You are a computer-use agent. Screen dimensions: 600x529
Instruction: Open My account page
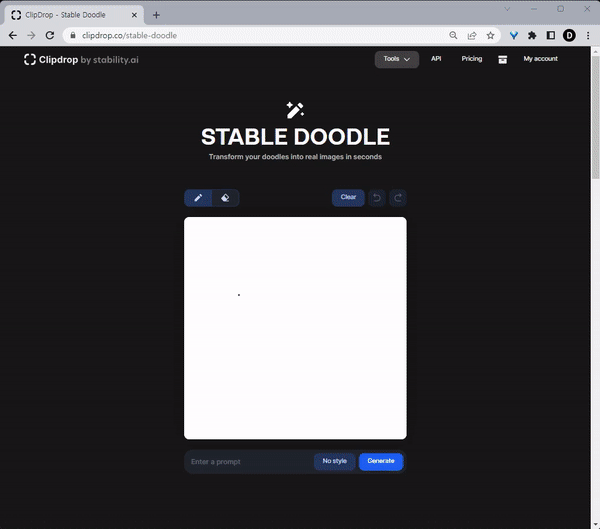(540, 59)
